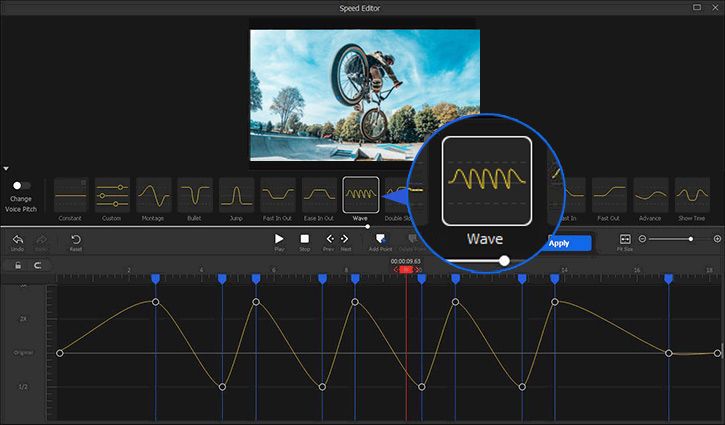This screenshot has height=425, width=725.
Task: Choose the Advance speed preset
Action: point(651,194)
